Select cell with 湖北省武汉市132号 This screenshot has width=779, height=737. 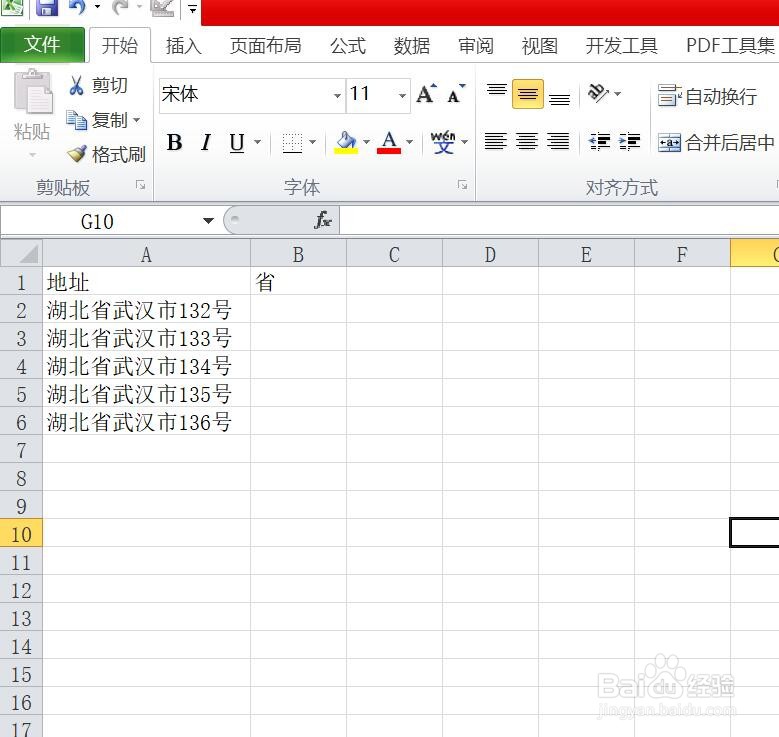[147, 310]
